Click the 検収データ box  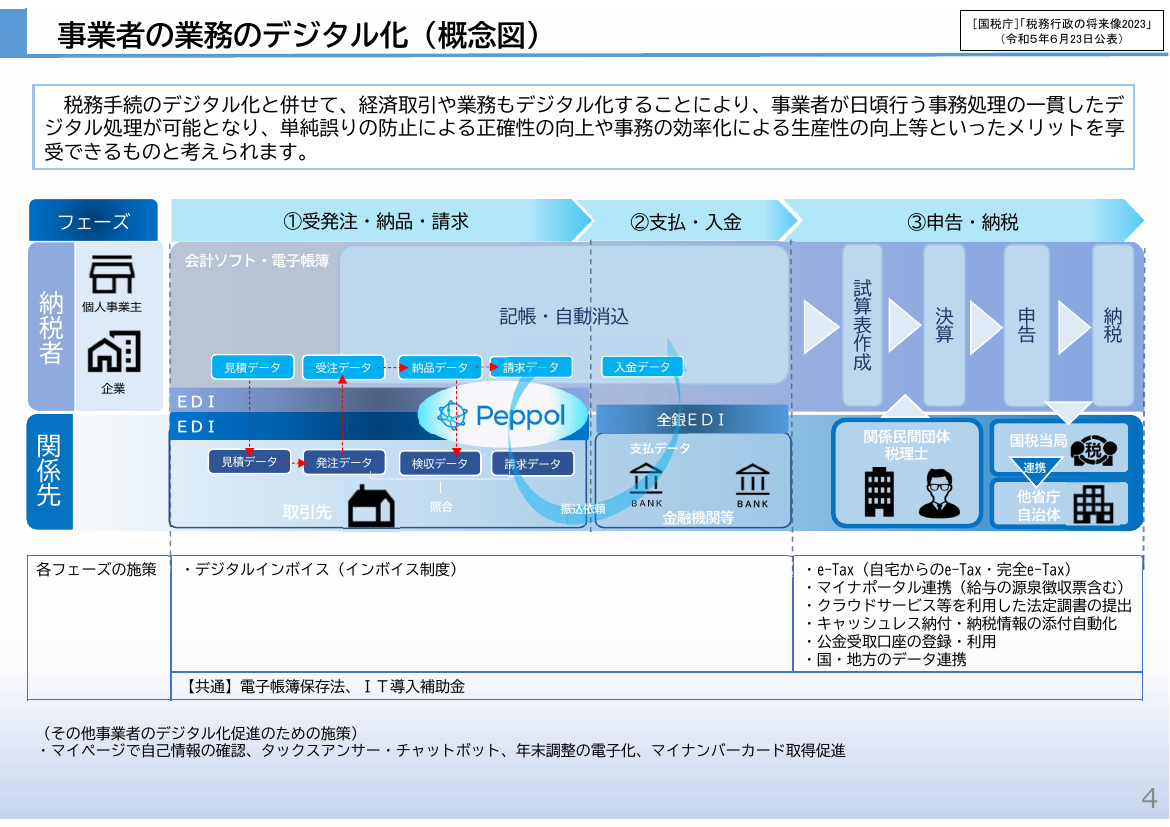point(439,464)
